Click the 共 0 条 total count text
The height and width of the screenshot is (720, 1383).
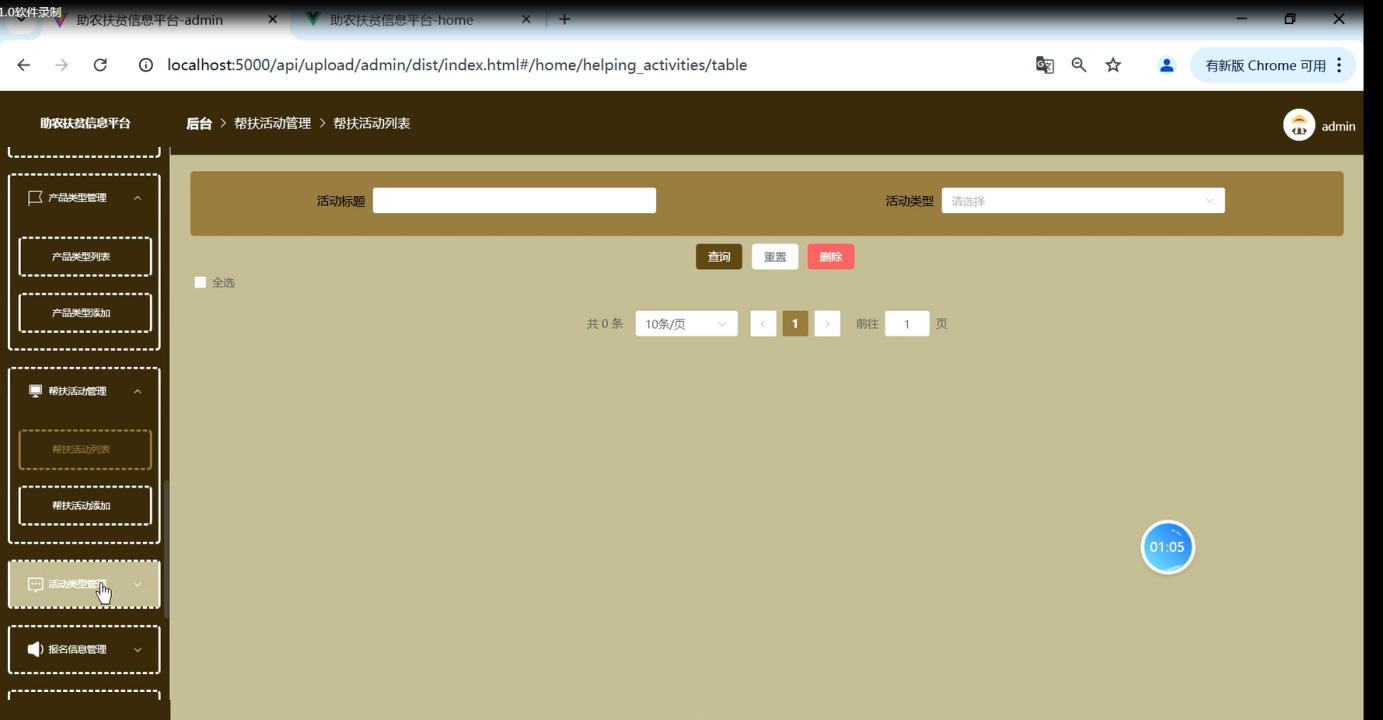coord(604,324)
